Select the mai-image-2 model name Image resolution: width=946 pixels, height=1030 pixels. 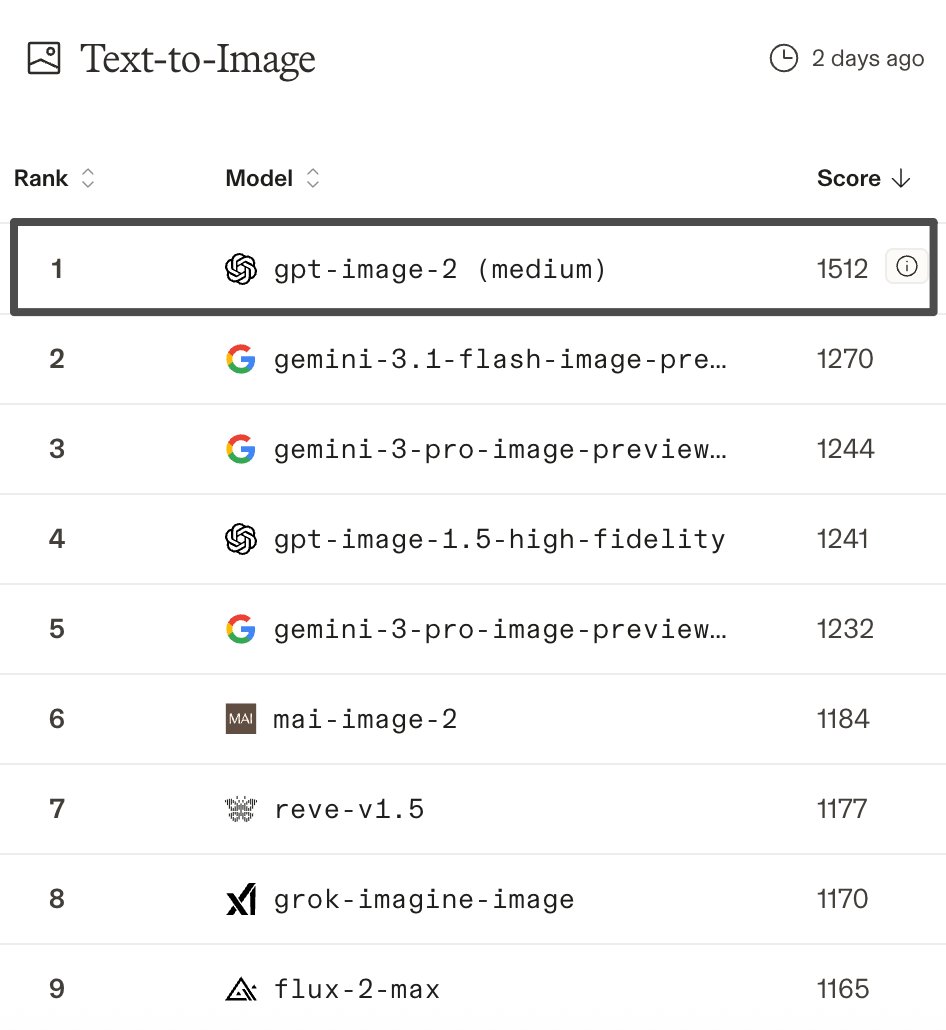tap(365, 719)
